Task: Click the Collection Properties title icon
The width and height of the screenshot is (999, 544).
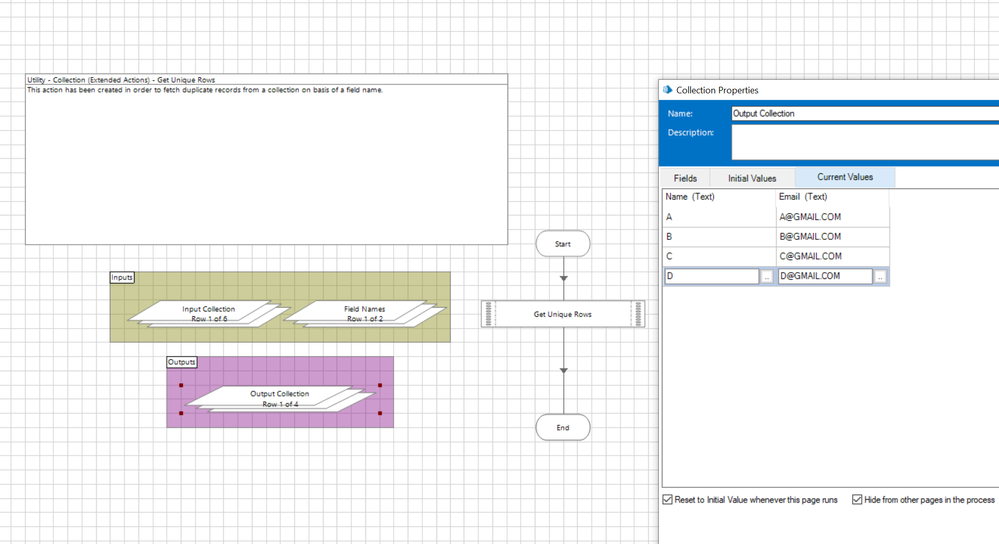Action: [x=668, y=90]
